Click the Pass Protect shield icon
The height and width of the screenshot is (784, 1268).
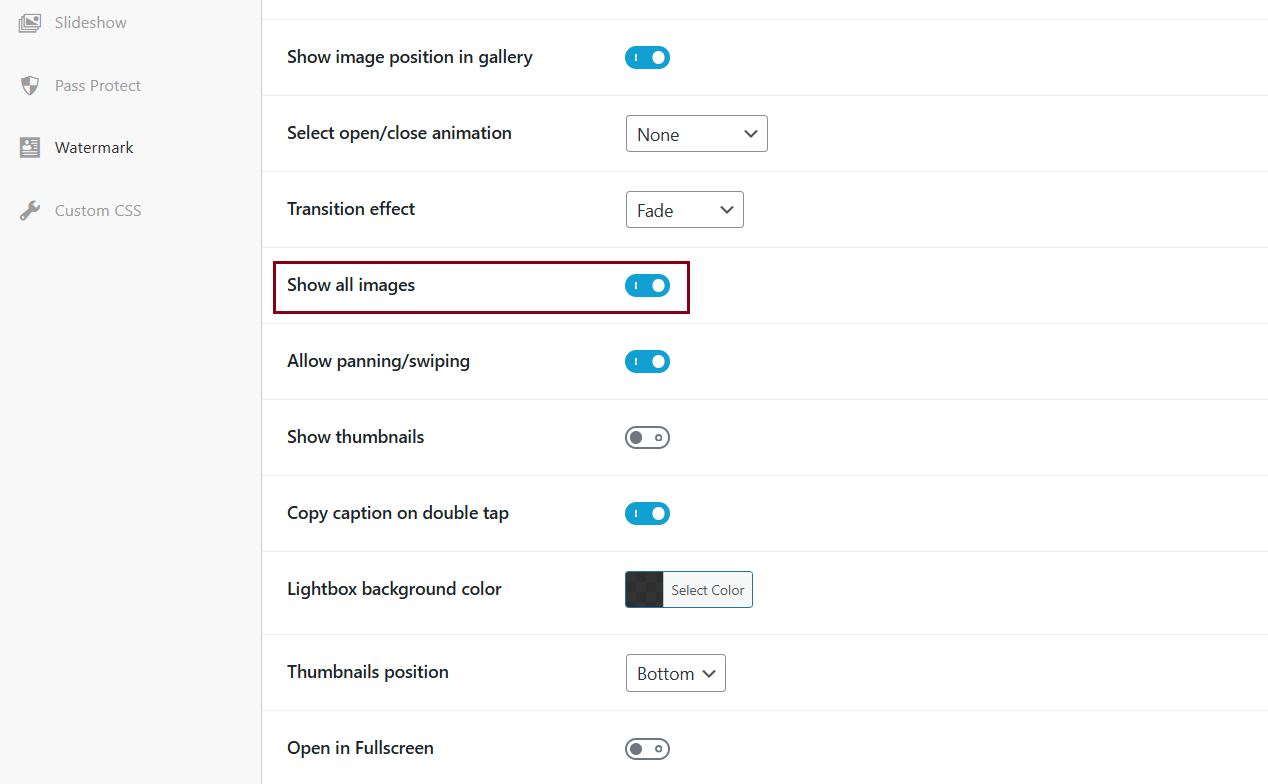click(30, 85)
